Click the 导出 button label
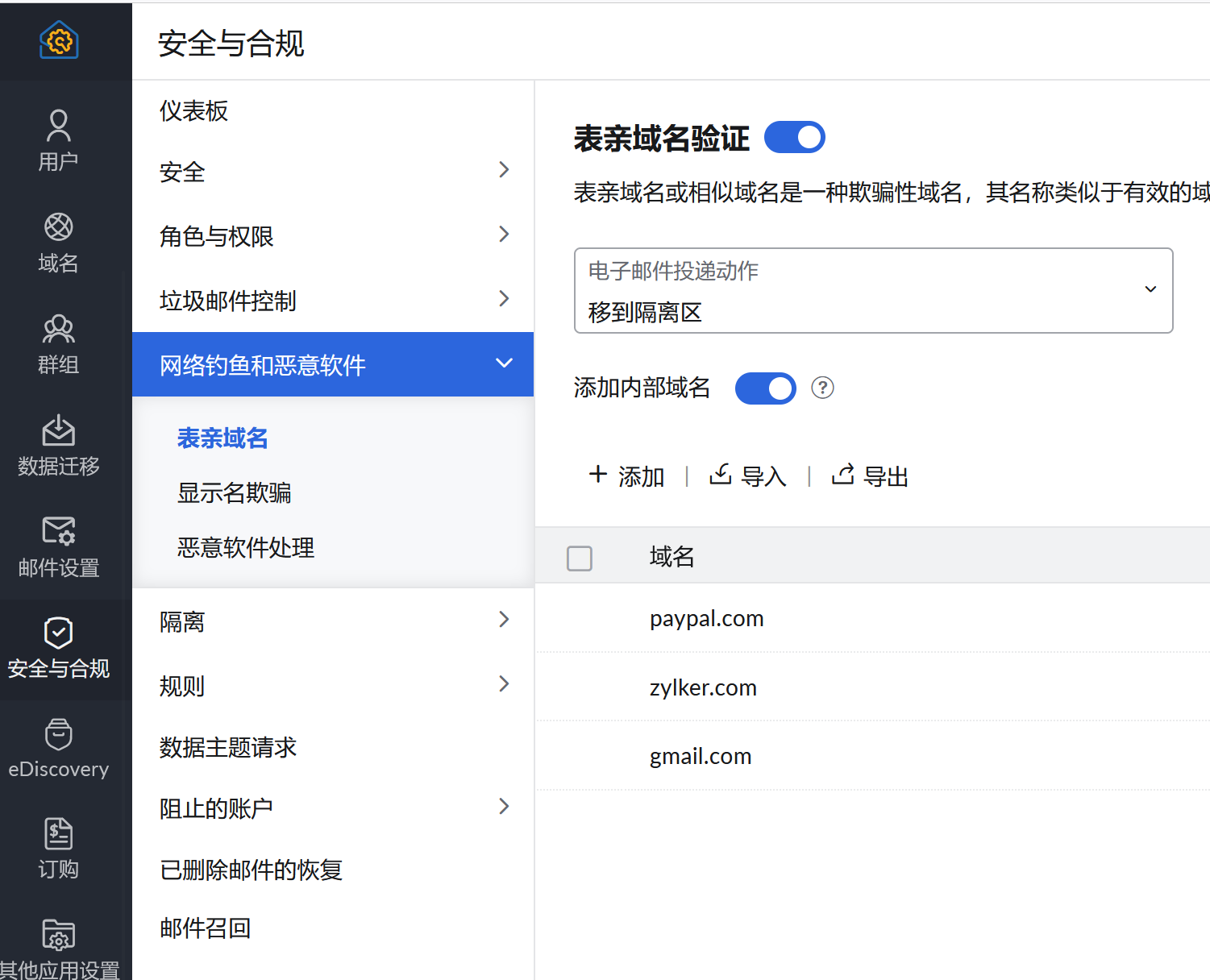1210x980 pixels. point(887,476)
